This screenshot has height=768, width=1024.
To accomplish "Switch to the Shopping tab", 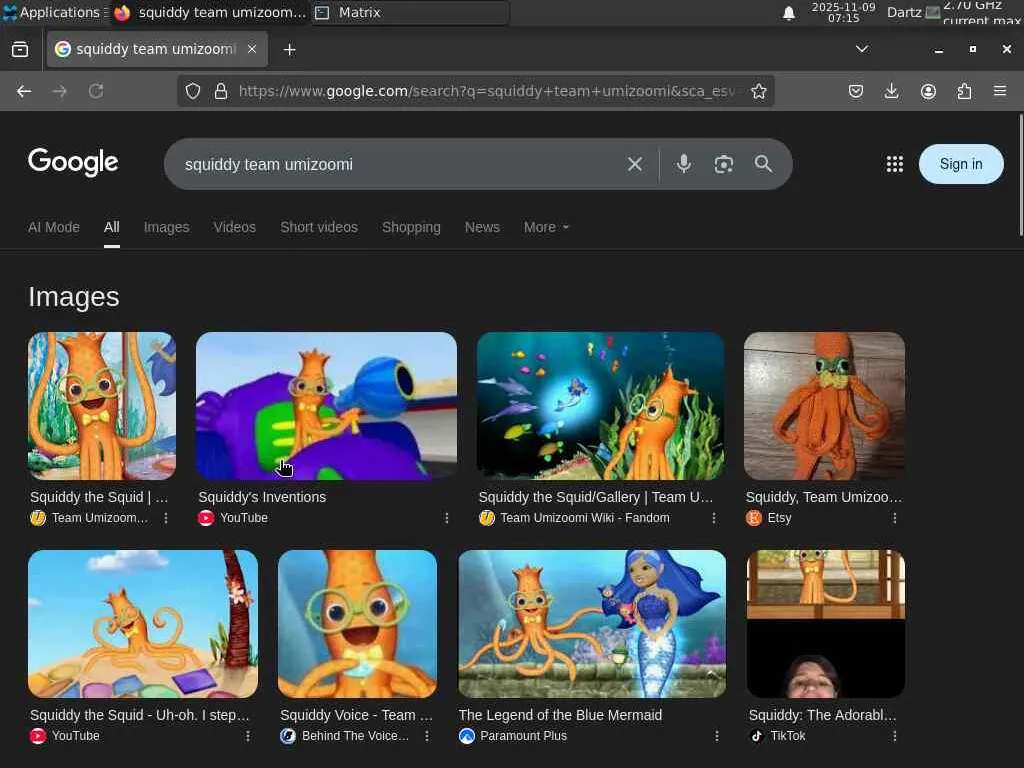I will click(x=411, y=227).
